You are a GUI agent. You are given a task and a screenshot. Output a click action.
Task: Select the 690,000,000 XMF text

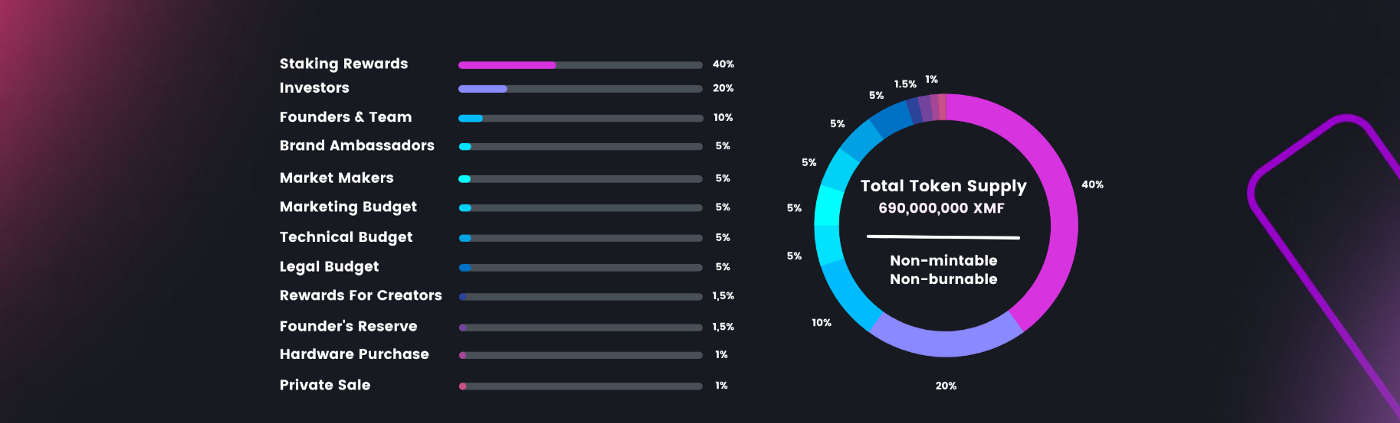941,208
